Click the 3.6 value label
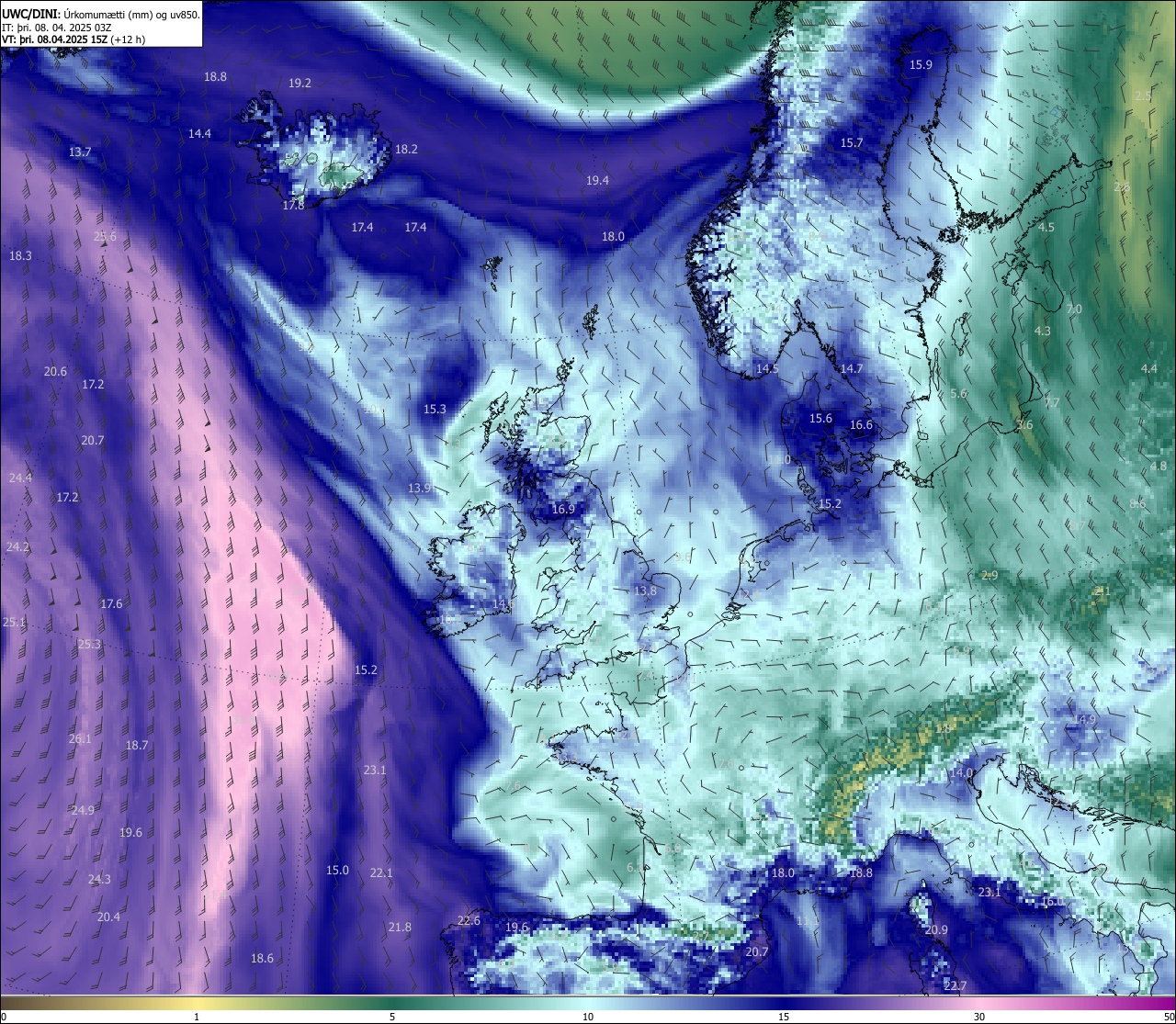The image size is (1176, 1024). pyautogui.click(x=1024, y=424)
